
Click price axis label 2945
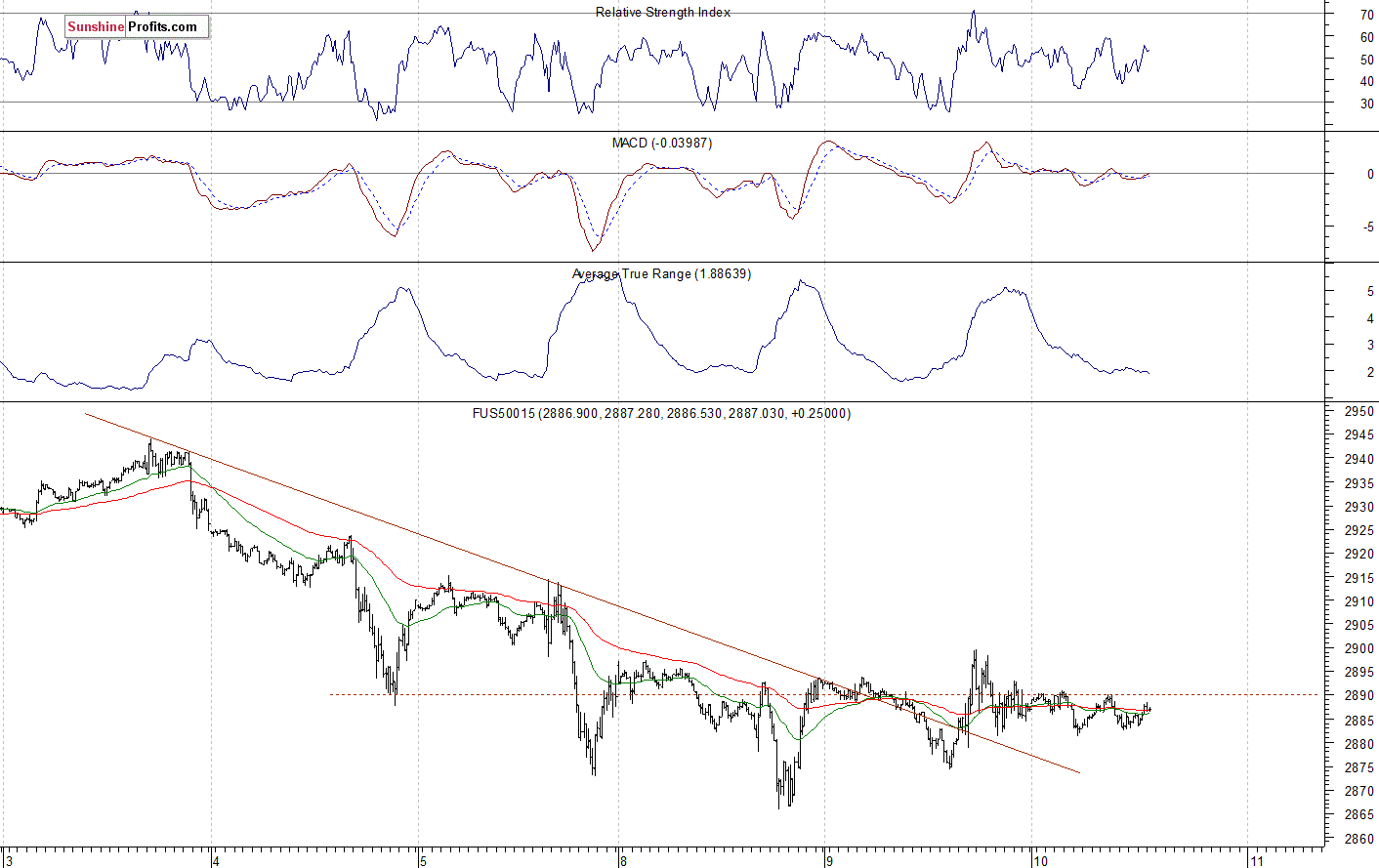coord(1359,435)
